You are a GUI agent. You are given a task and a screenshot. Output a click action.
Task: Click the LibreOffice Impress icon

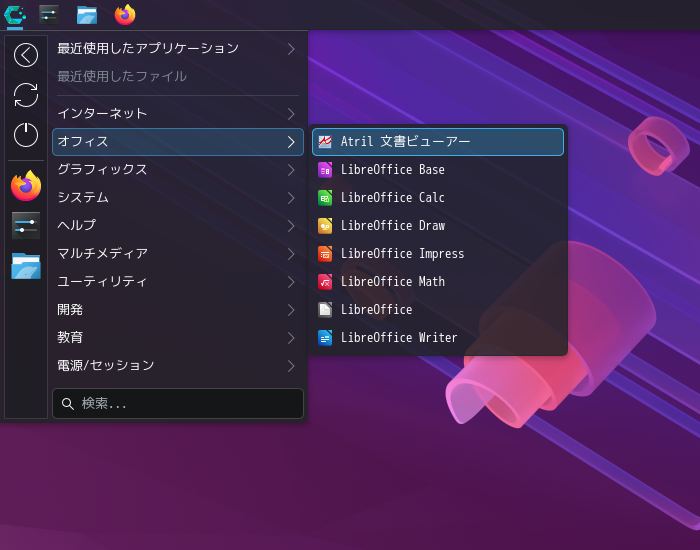point(325,254)
